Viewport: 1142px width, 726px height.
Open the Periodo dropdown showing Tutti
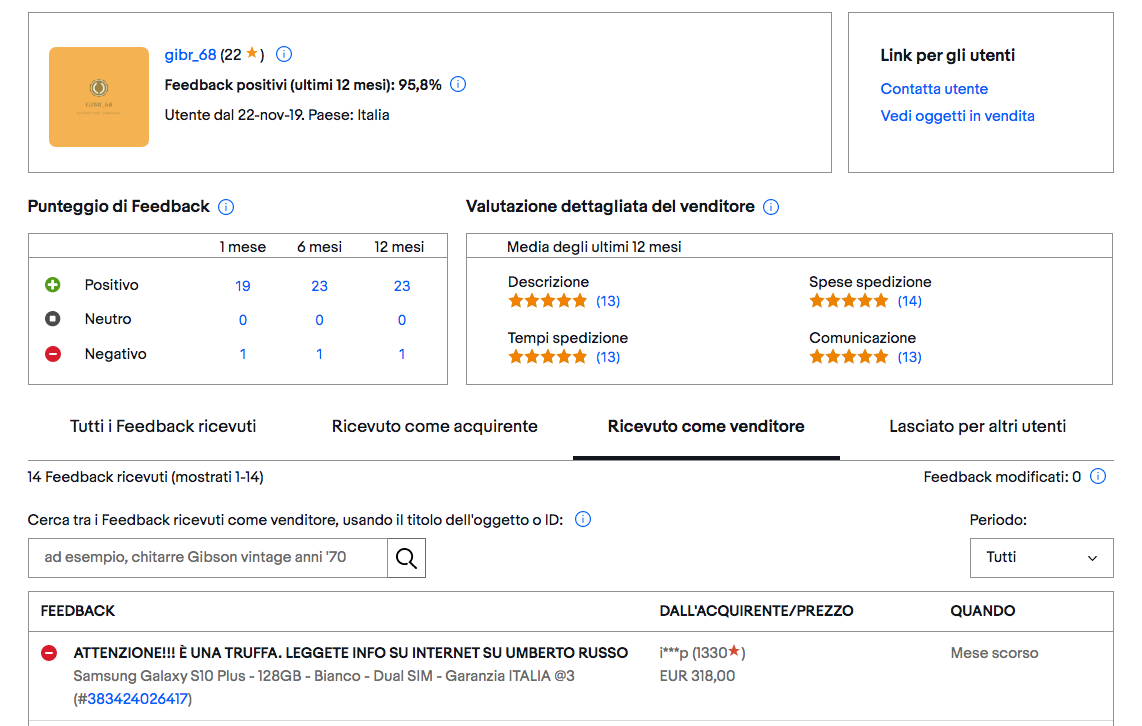click(1041, 557)
